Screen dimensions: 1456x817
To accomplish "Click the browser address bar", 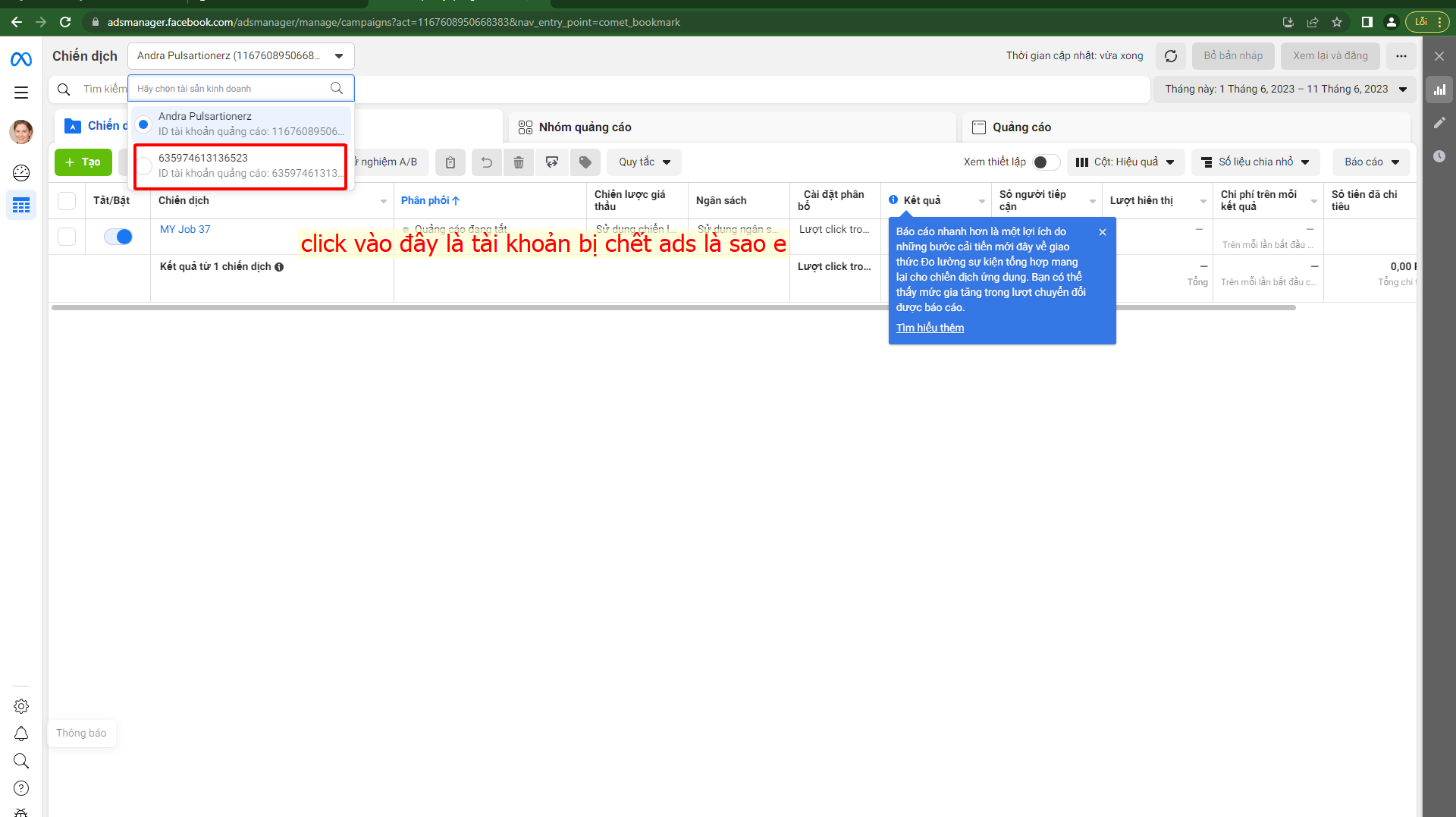I will pos(682,22).
